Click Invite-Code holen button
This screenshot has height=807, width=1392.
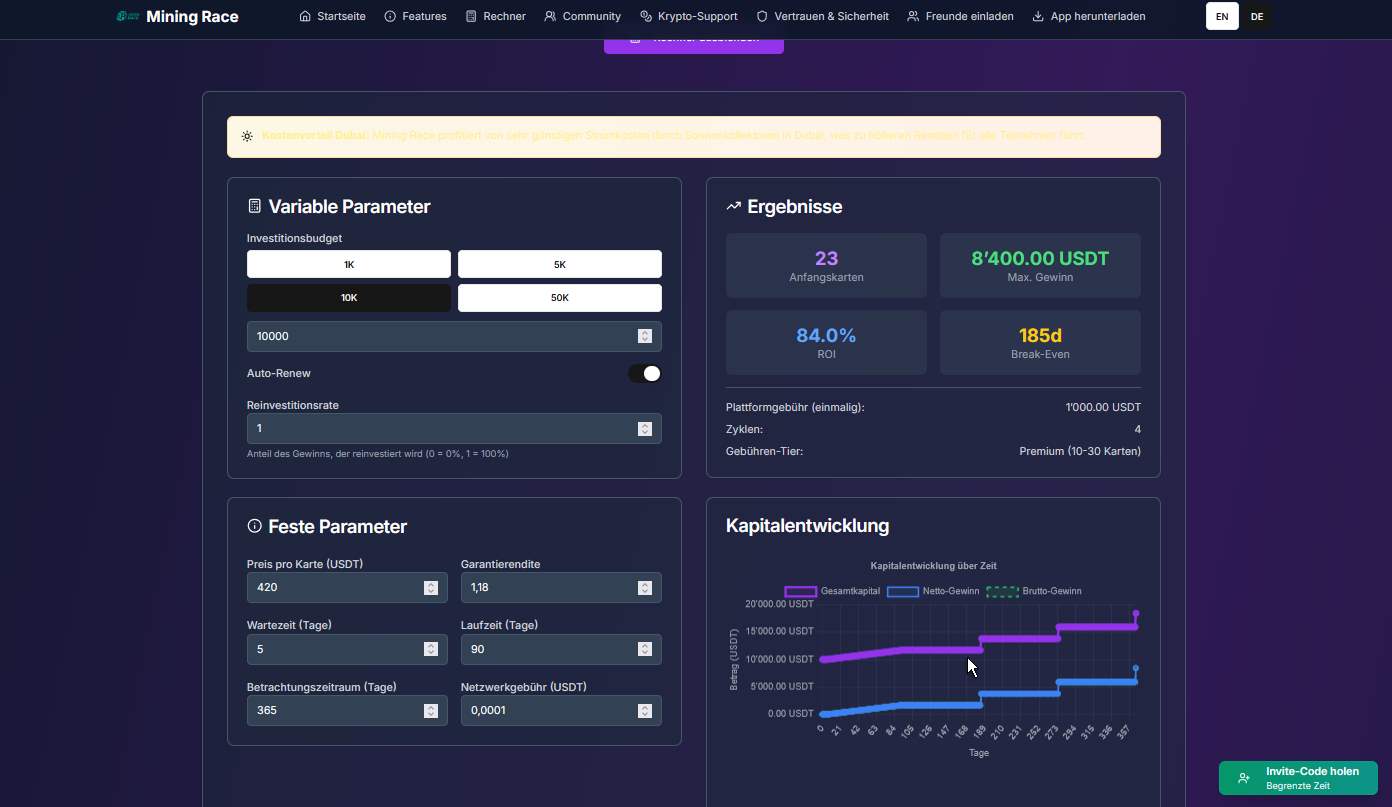1298,778
